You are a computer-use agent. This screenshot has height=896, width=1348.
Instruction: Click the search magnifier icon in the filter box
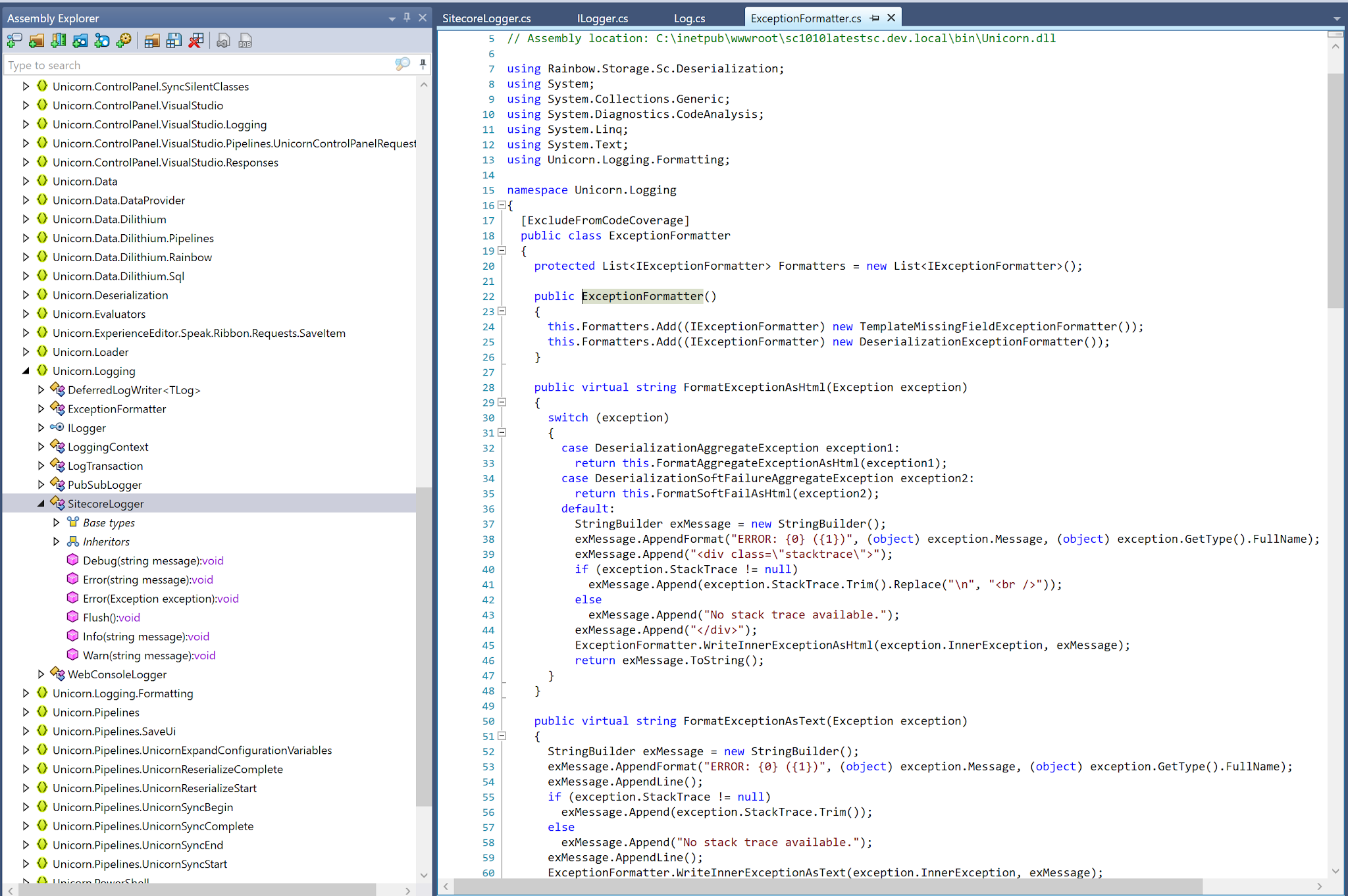tap(402, 64)
